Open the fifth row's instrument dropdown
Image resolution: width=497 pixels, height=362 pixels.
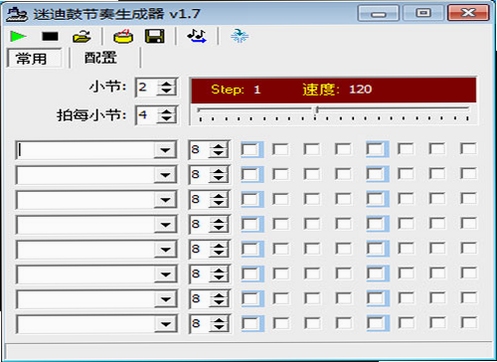[x=165, y=249]
